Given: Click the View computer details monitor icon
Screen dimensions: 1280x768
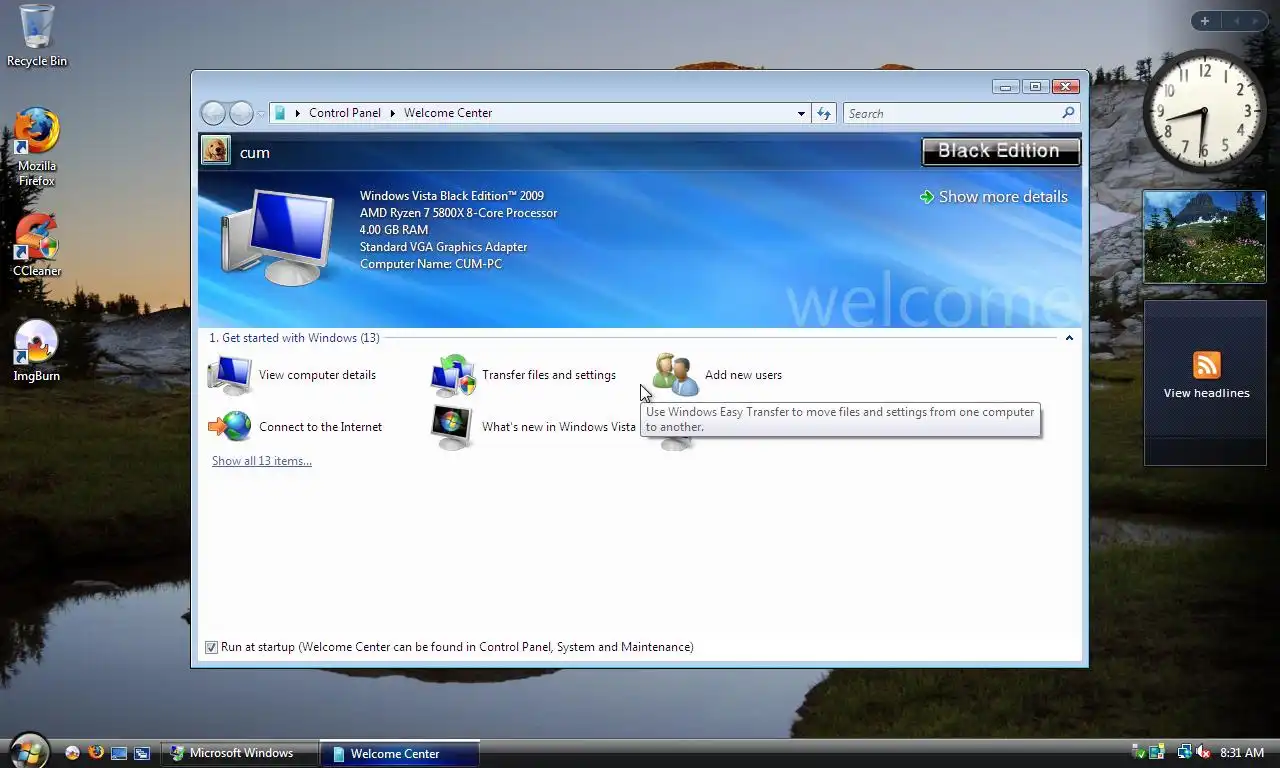Looking at the screenshot, I should coord(230,375).
